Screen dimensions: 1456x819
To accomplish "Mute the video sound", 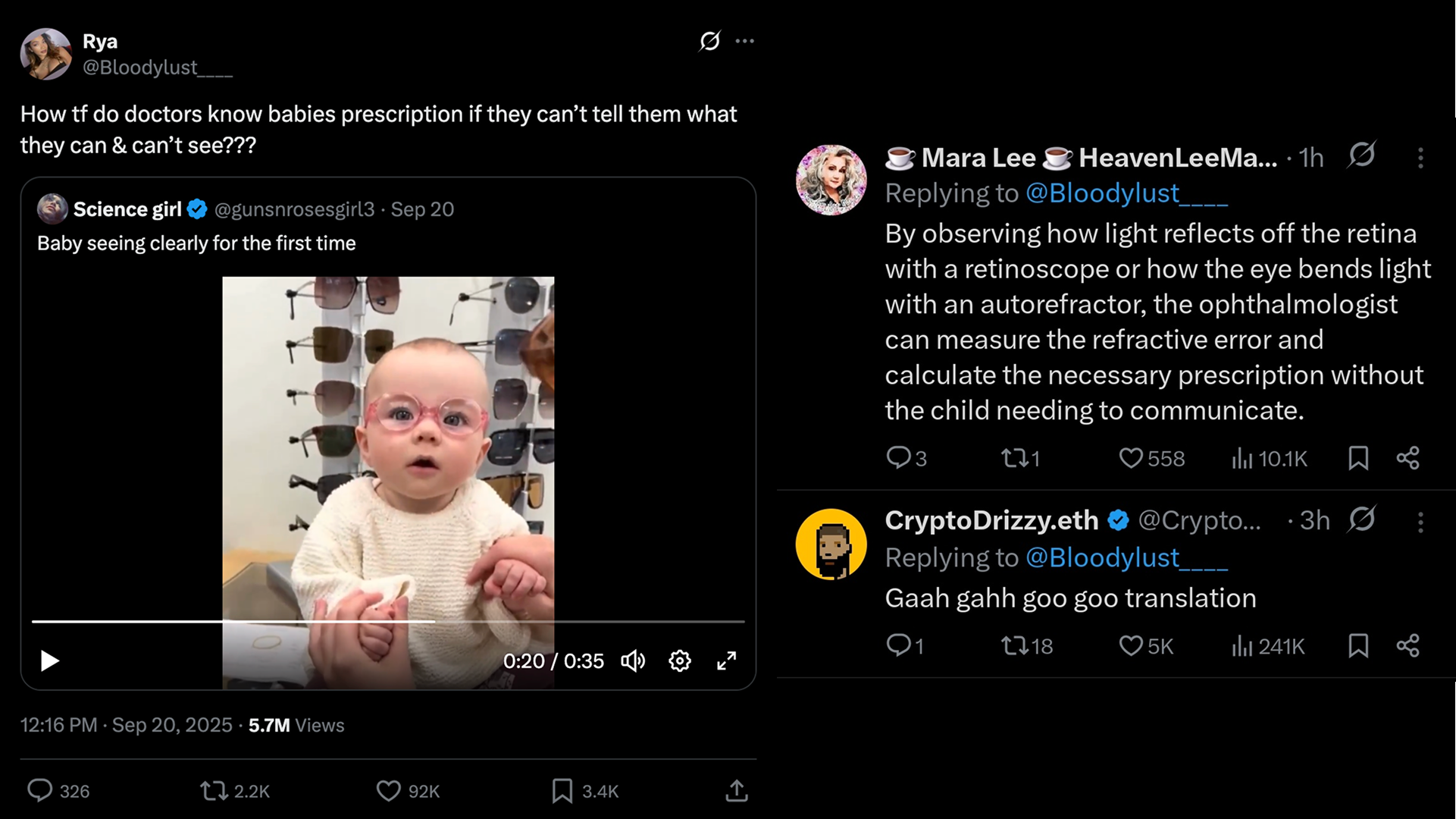I will 633,661.
